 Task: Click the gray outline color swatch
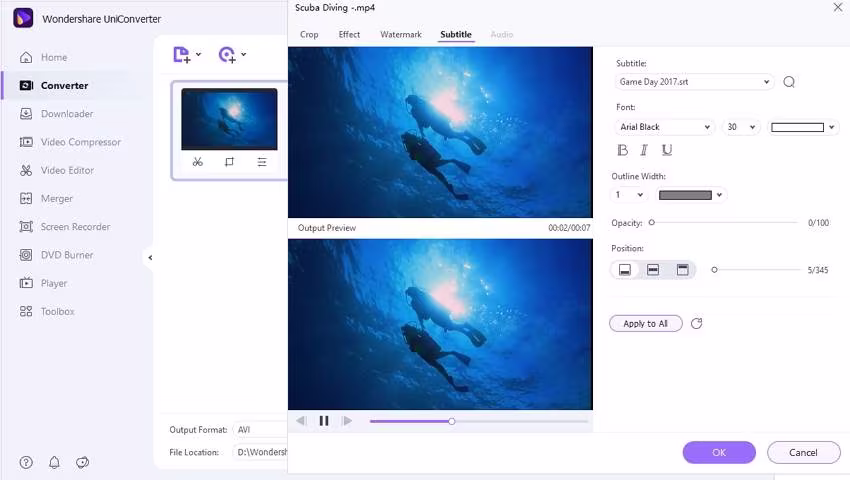pos(685,195)
